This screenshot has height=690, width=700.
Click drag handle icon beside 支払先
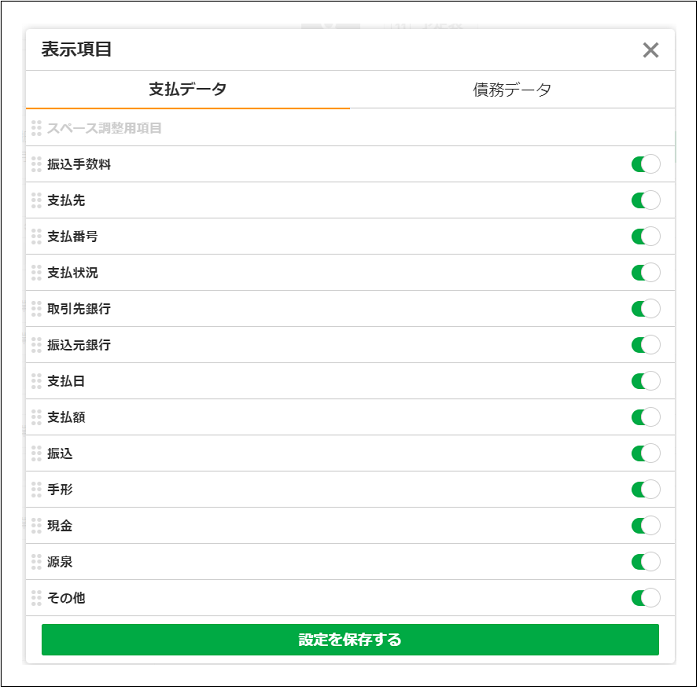click(x=36, y=200)
